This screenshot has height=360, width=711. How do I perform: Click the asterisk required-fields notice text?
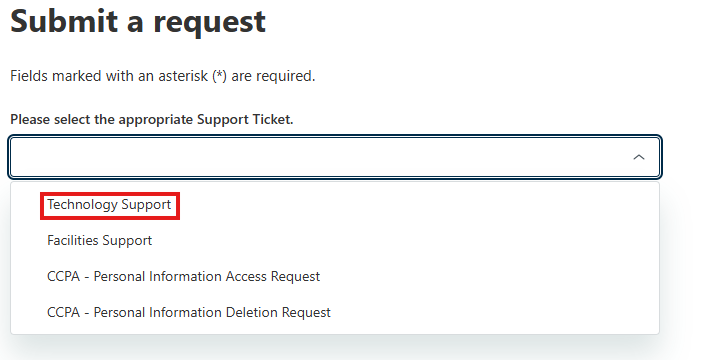162,76
